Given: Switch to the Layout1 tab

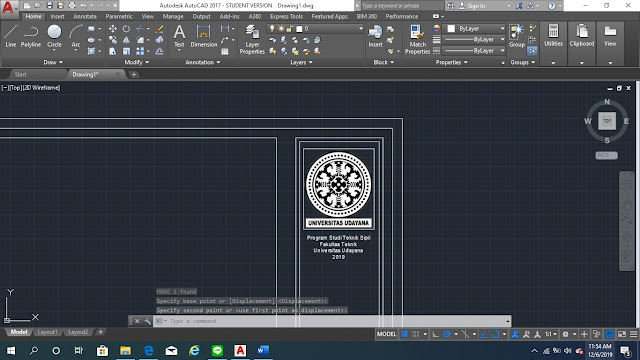Looking at the screenshot, I should point(47,332).
